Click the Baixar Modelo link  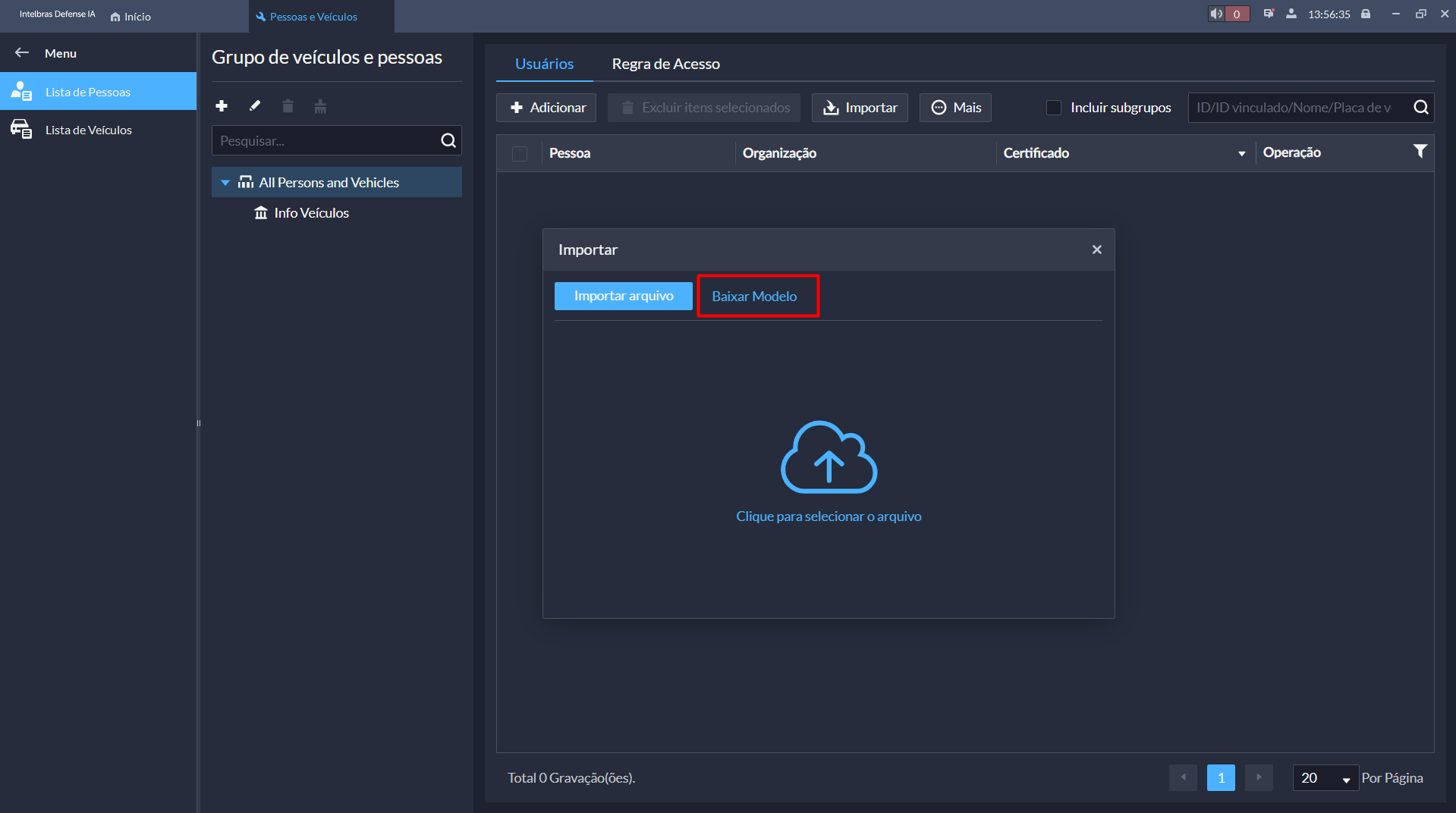[x=754, y=297]
